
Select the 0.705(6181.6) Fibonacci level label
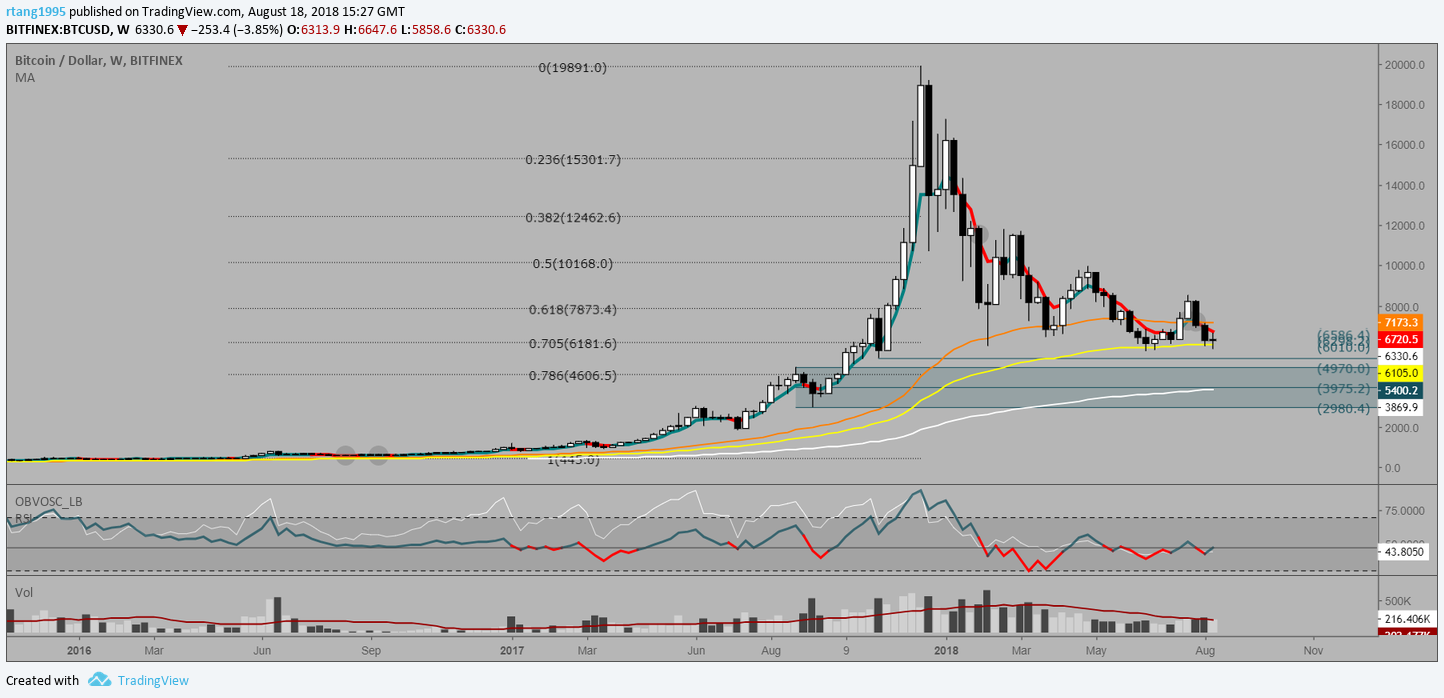(x=573, y=343)
